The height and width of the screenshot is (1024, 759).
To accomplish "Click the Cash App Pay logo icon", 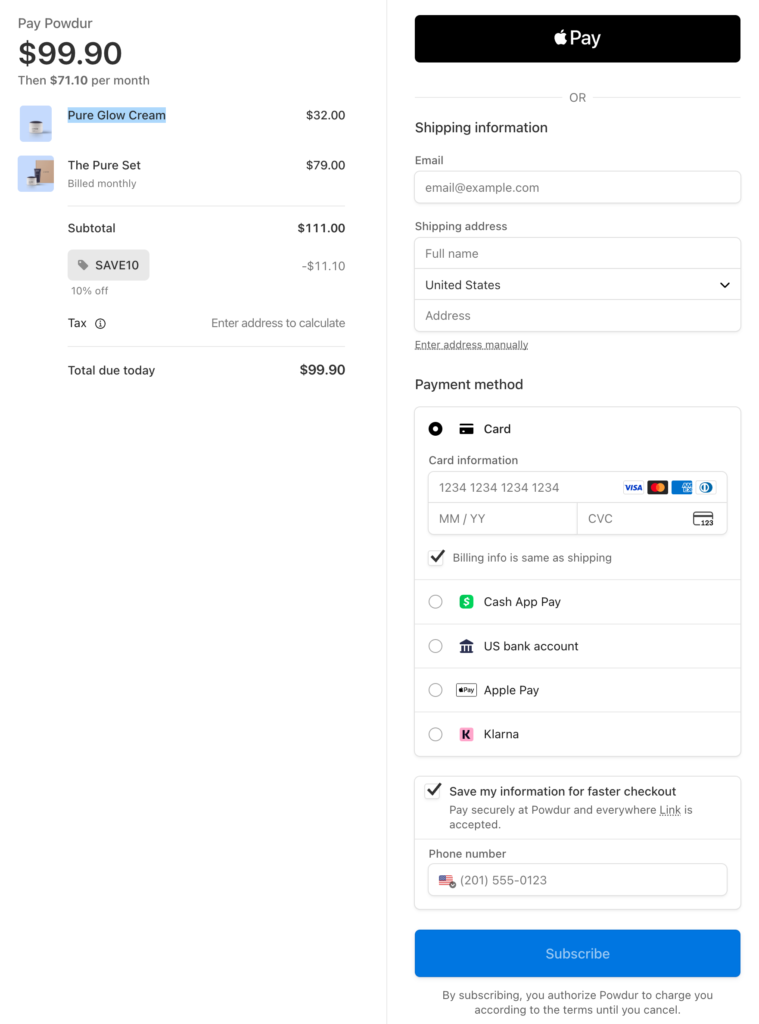I will (x=466, y=602).
